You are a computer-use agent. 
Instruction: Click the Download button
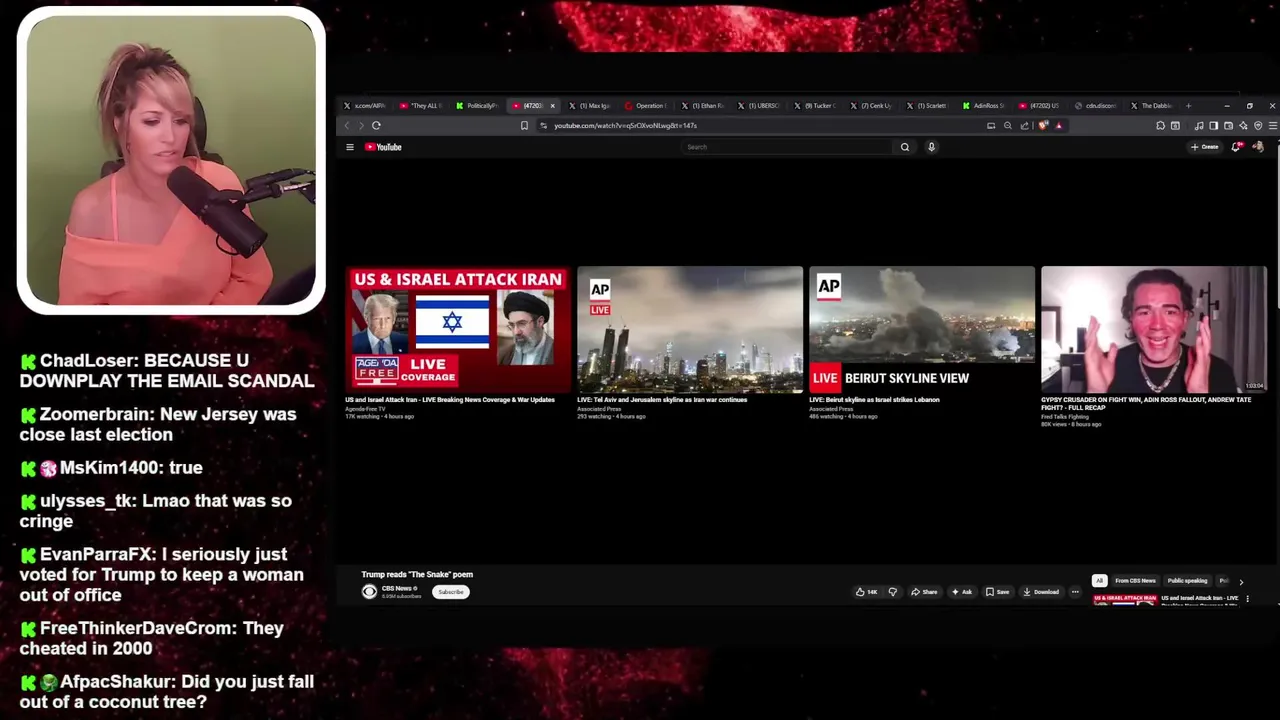(1041, 592)
